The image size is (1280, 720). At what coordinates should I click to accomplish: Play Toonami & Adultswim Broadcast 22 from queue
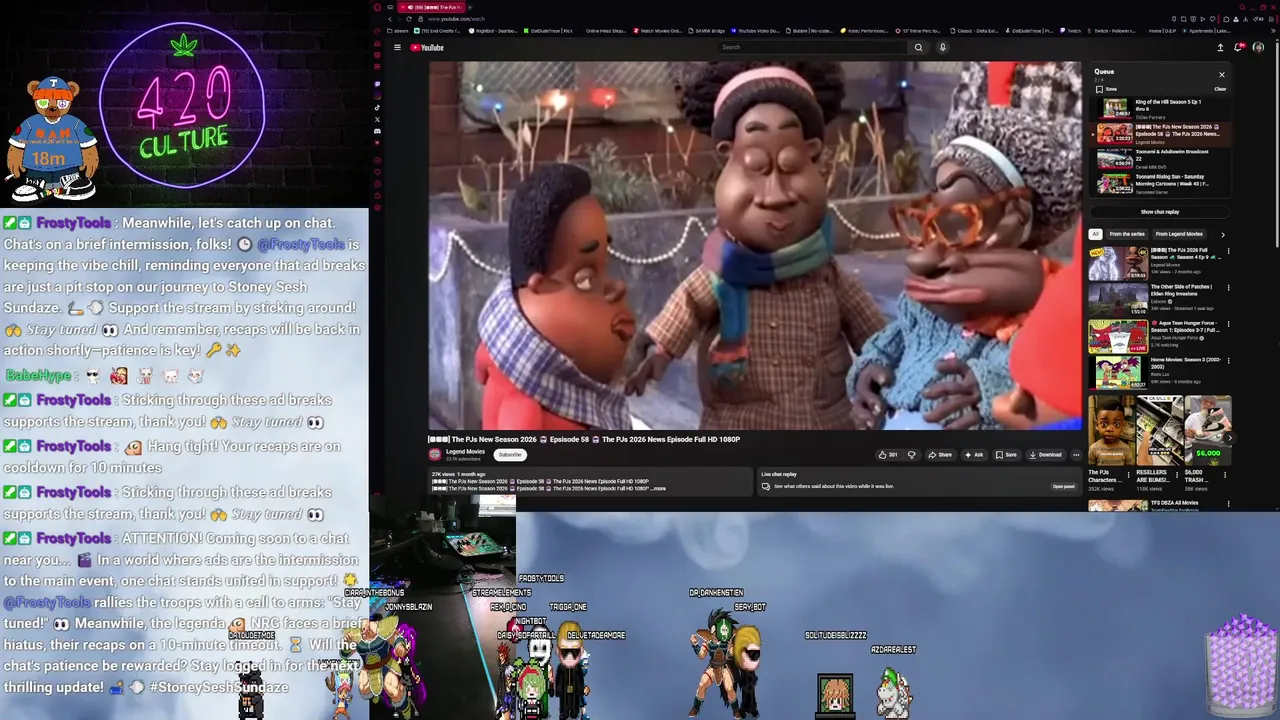(1161, 159)
